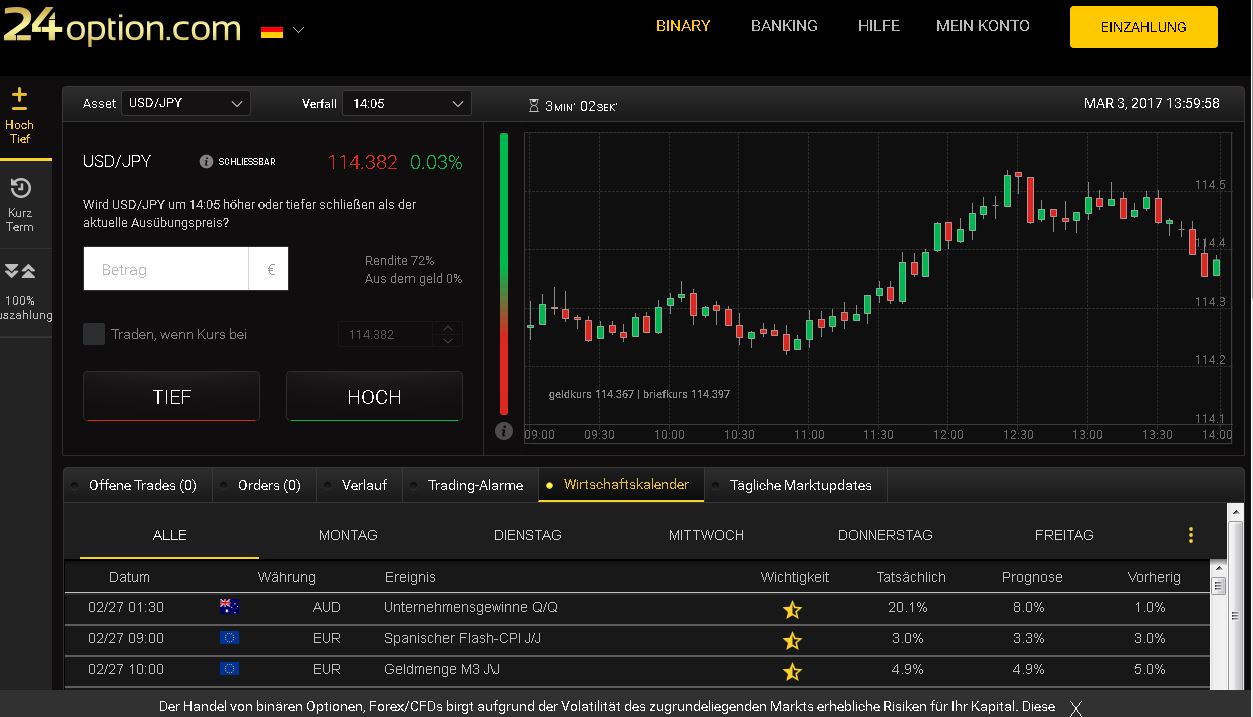1253x717 pixels.
Task: Click the Prognose column header
Action: [x=1032, y=577]
